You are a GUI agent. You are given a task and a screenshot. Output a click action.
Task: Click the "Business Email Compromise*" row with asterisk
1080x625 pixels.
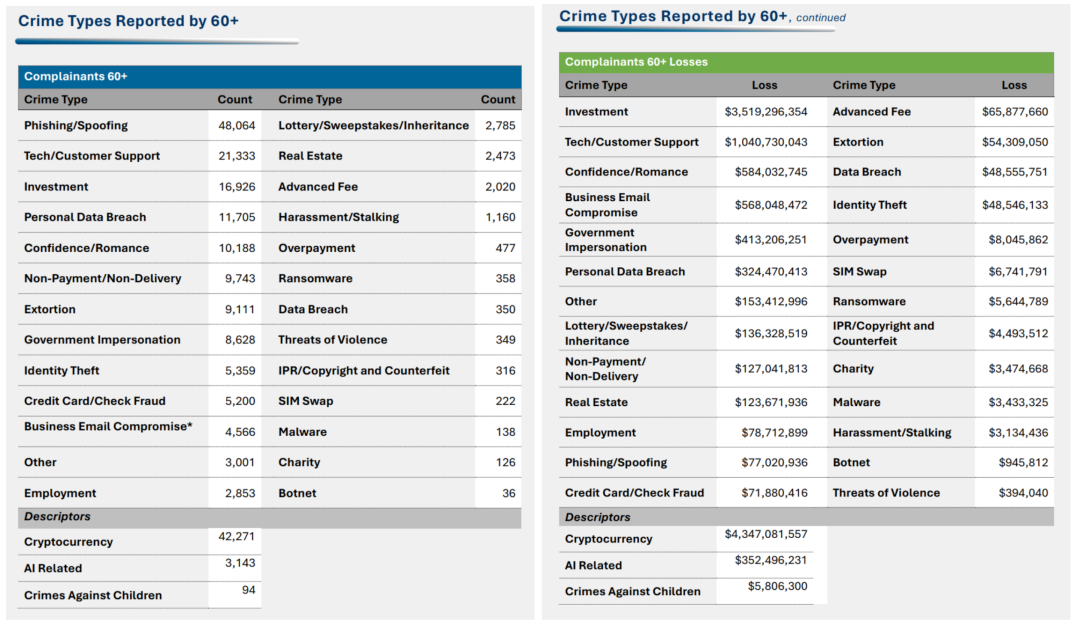pos(108,427)
